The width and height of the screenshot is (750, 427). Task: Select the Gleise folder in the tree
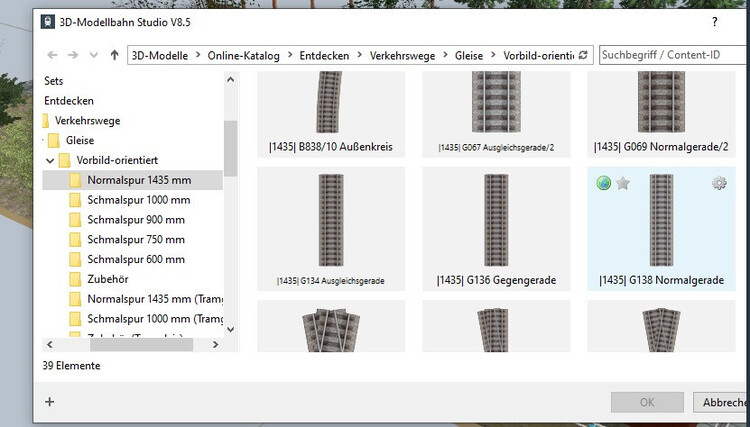[79, 141]
